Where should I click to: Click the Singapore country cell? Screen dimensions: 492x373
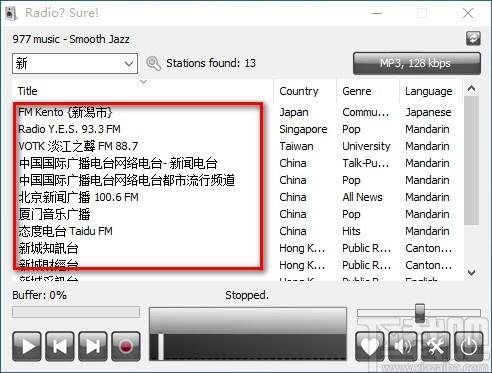tap(303, 129)
